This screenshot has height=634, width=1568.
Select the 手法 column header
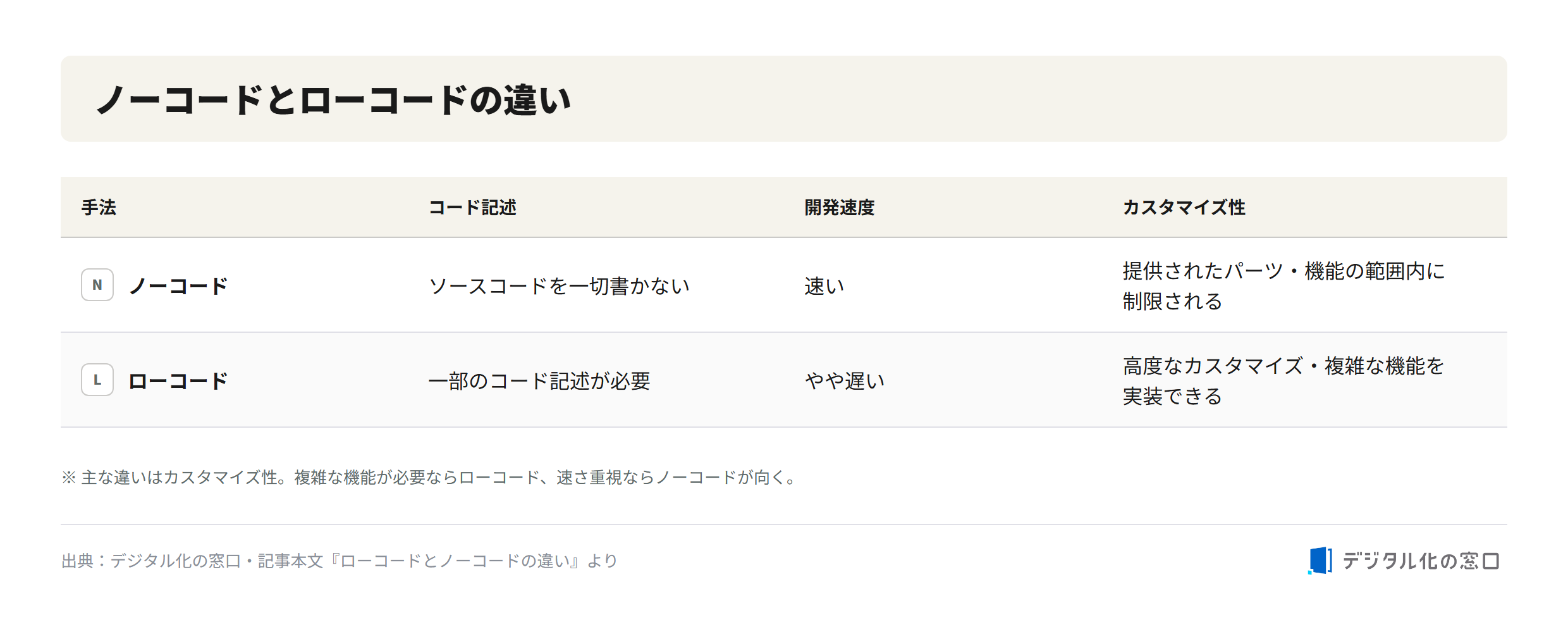(99, 208)
